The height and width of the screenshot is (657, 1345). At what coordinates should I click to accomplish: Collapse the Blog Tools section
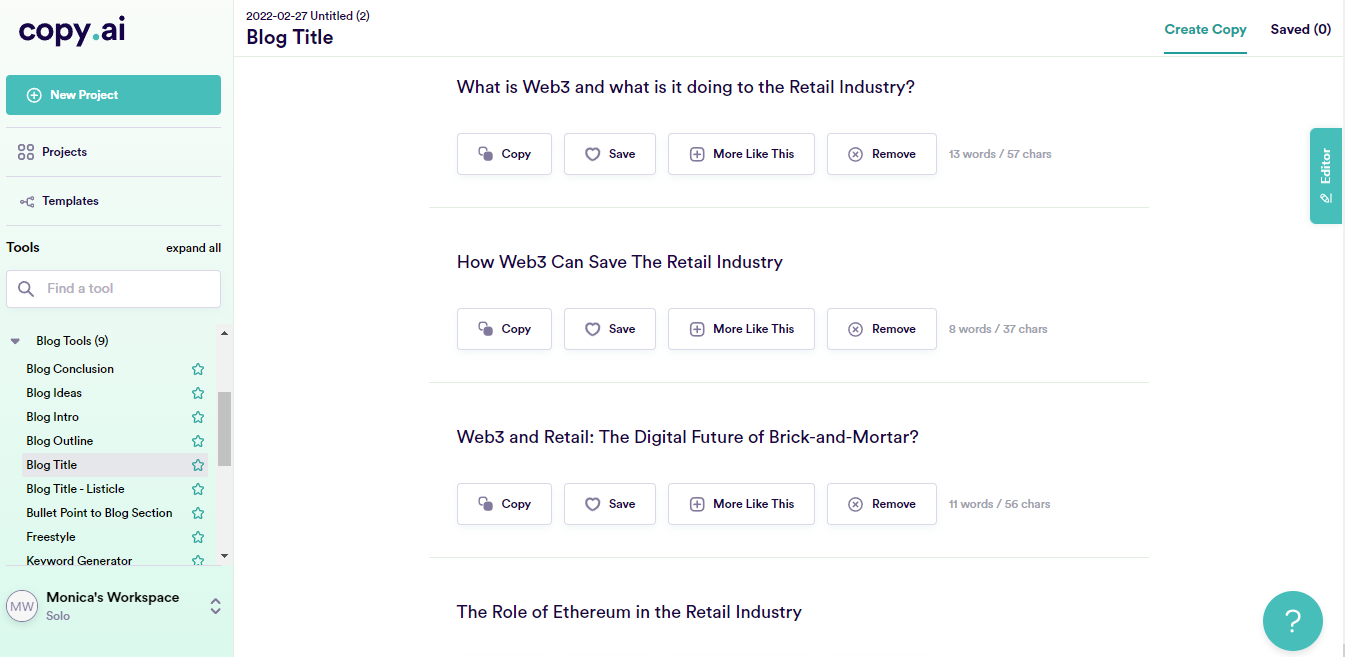(16, 341)
